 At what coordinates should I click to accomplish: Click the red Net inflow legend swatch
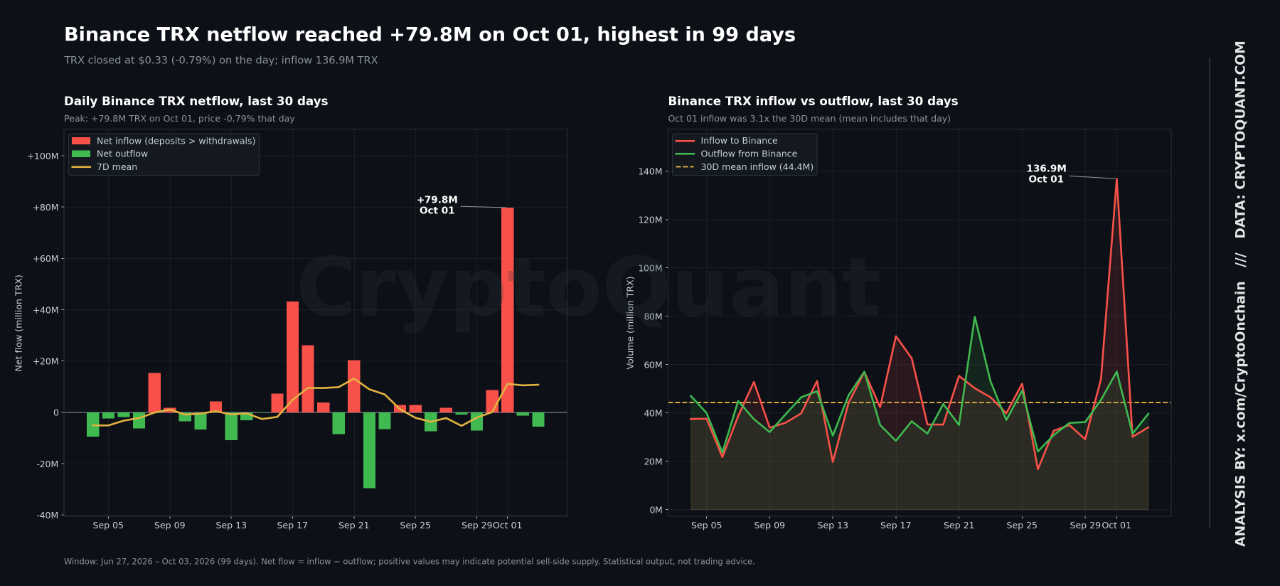point(82,141)
